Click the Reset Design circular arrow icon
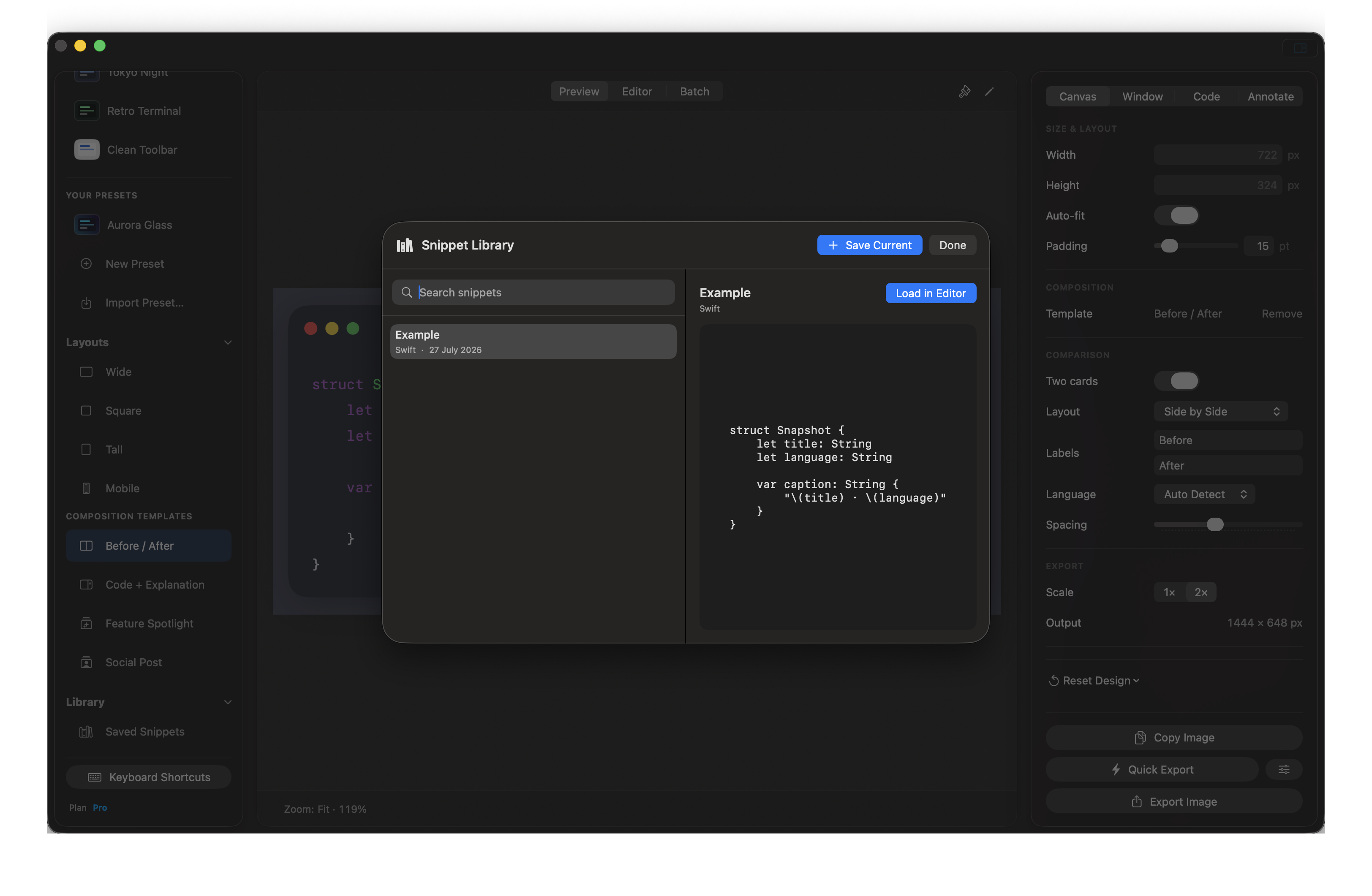The width and height of the screenshot is (1372, 896). 1054,681
